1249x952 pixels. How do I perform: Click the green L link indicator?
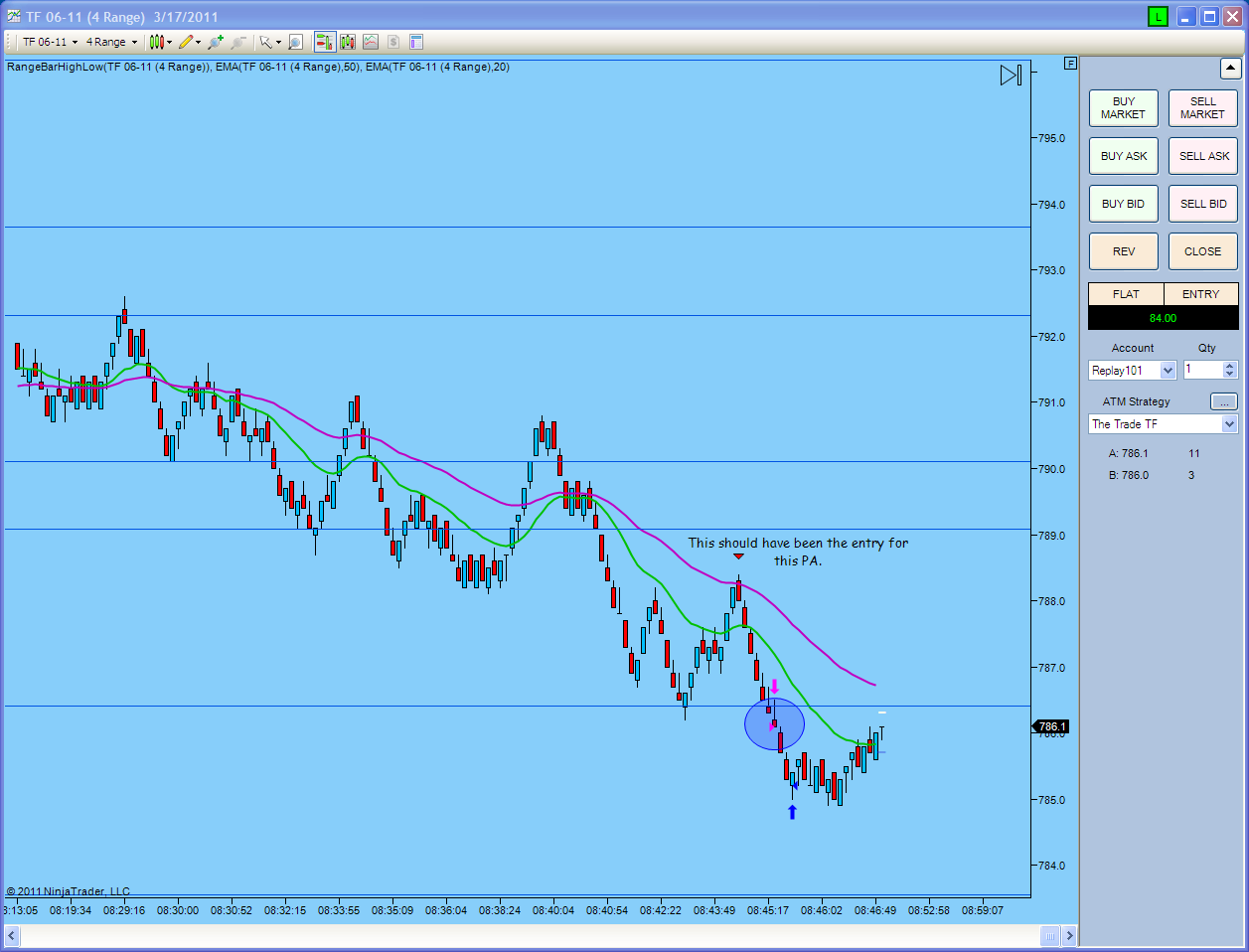click(1158, 16)
